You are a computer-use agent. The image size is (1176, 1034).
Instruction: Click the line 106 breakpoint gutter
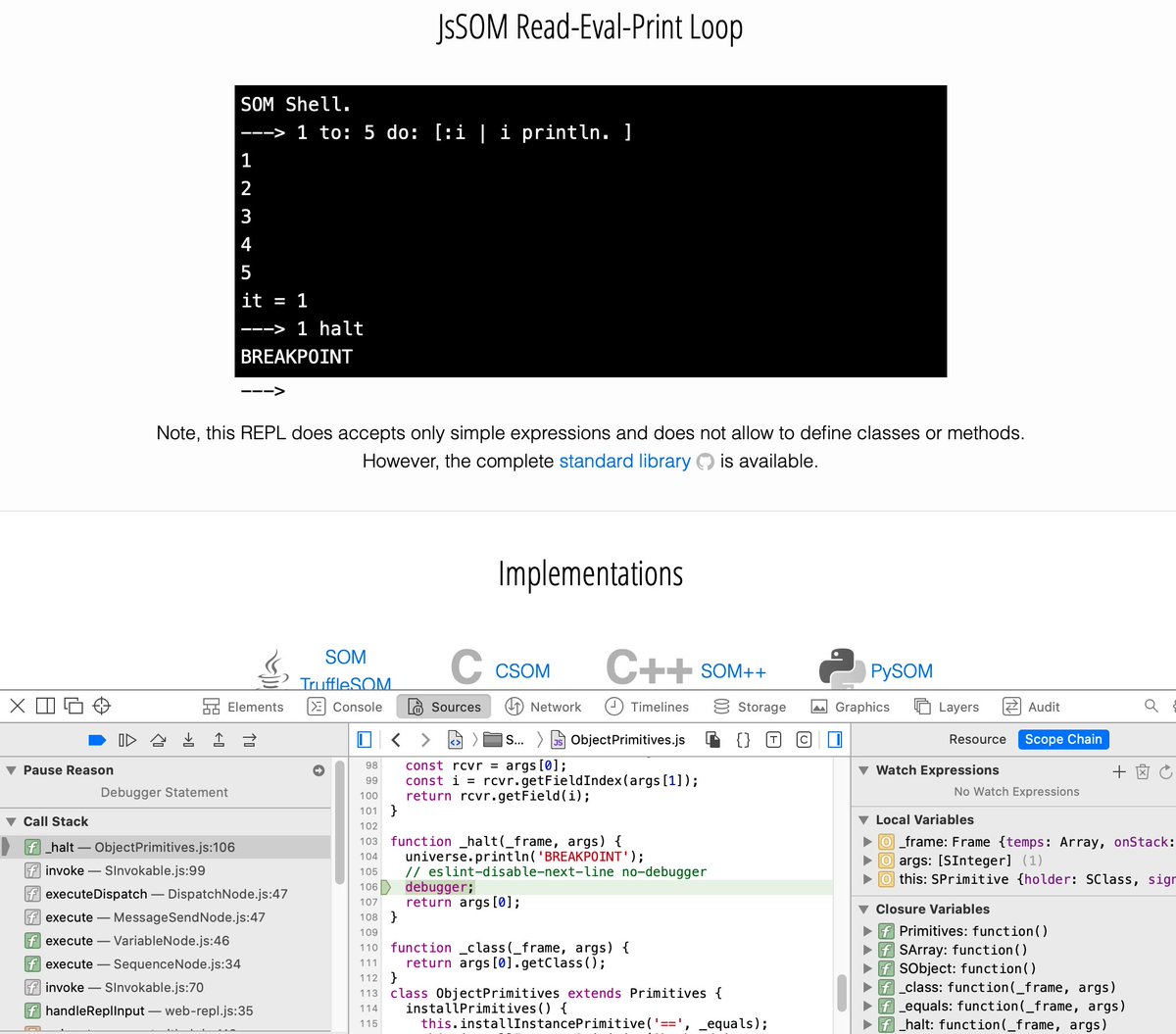(x=368, y=887)
